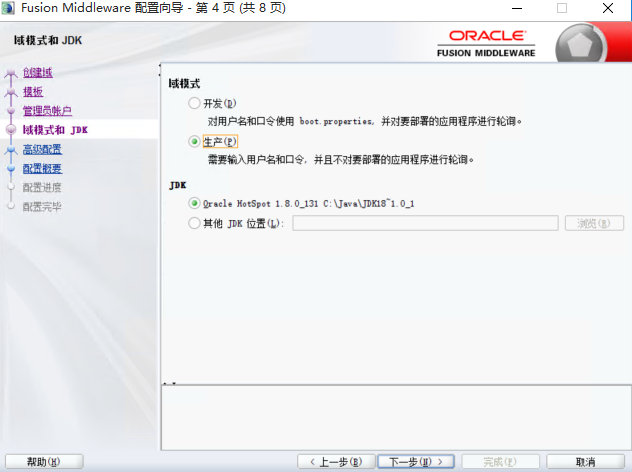Click the JDK section heading
Viewport: 632px width, 472px height.
[x=178, y=185]
